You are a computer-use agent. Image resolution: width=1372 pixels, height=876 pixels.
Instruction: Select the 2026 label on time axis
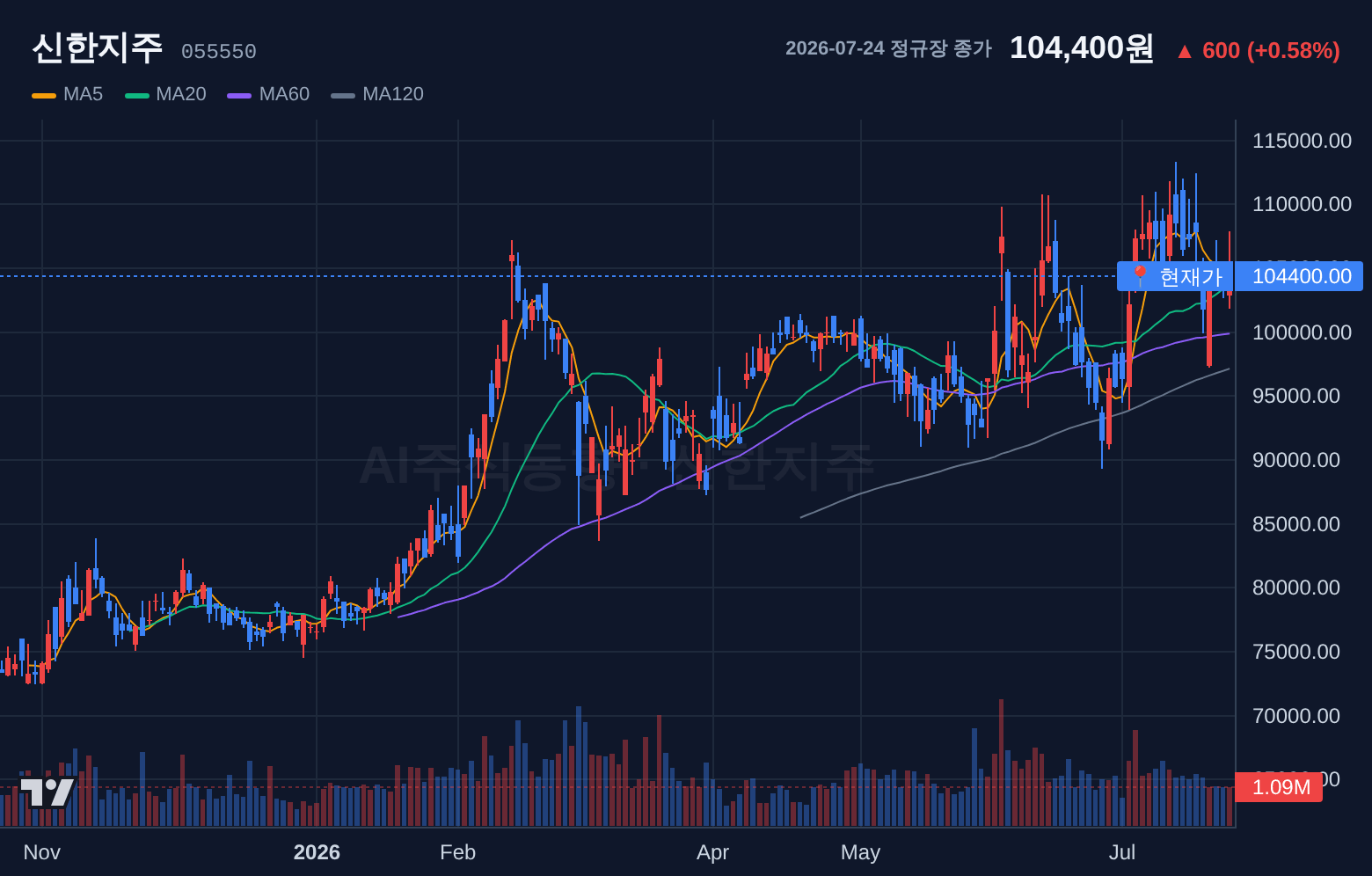coord(317,852)
